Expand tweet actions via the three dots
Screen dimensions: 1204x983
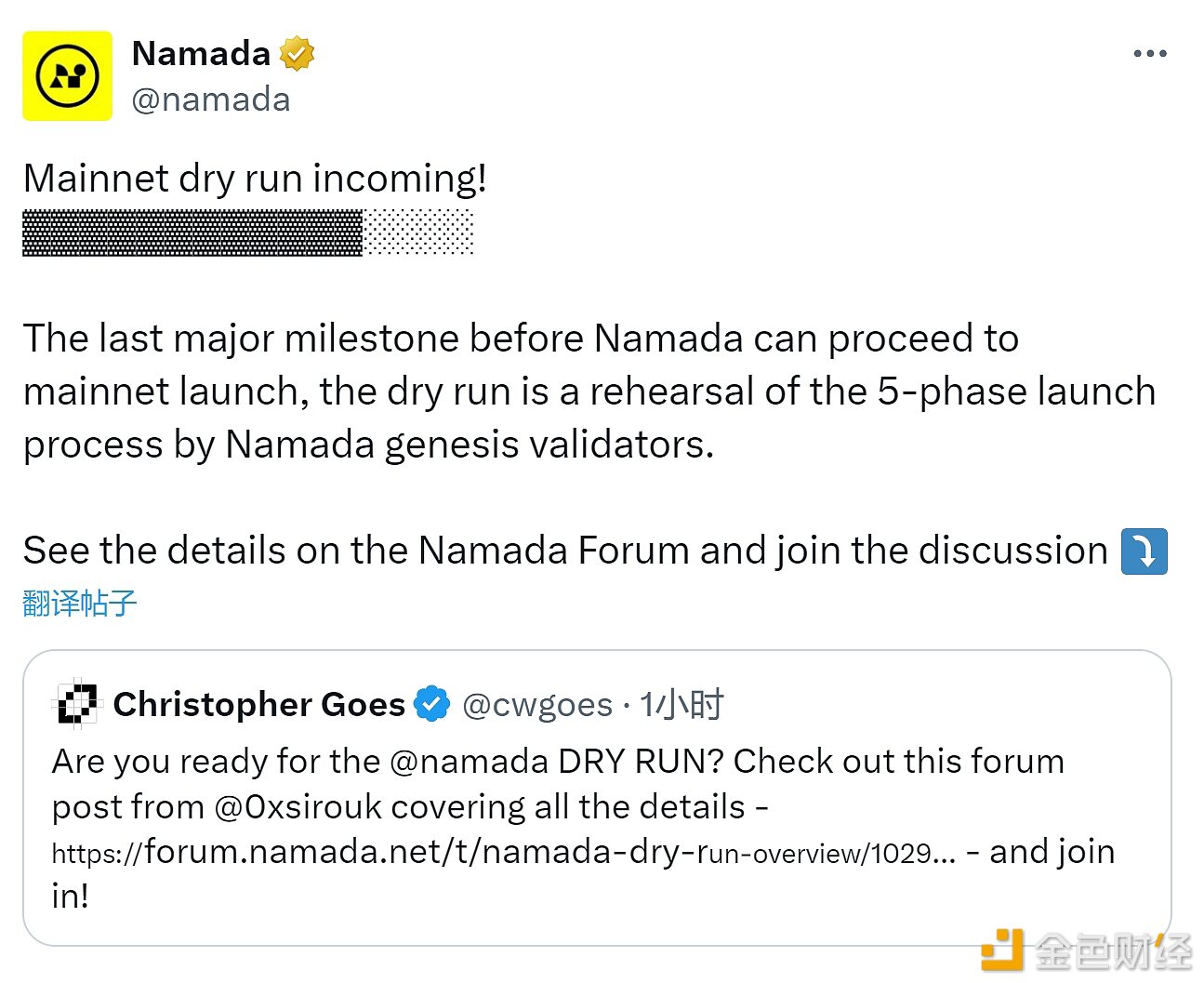1149,53
